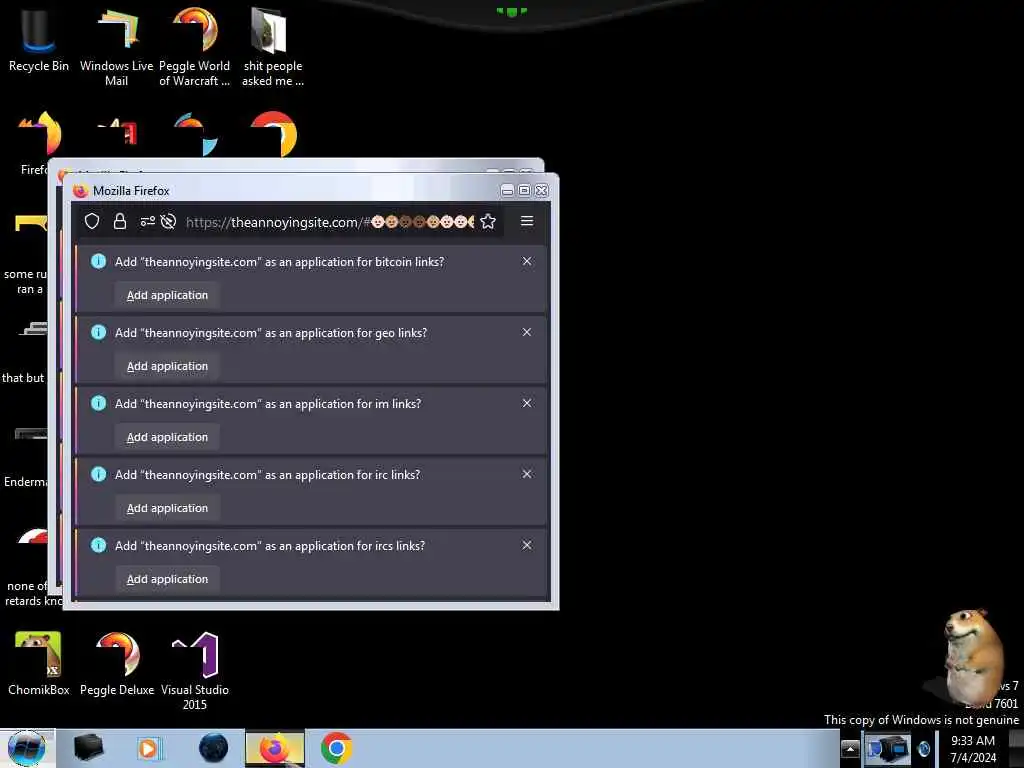Image resolution: width=1024 pixels, height=768 pixels.
Task: Select the Chrome desktop shortcut icon
Action: point(273,135)
